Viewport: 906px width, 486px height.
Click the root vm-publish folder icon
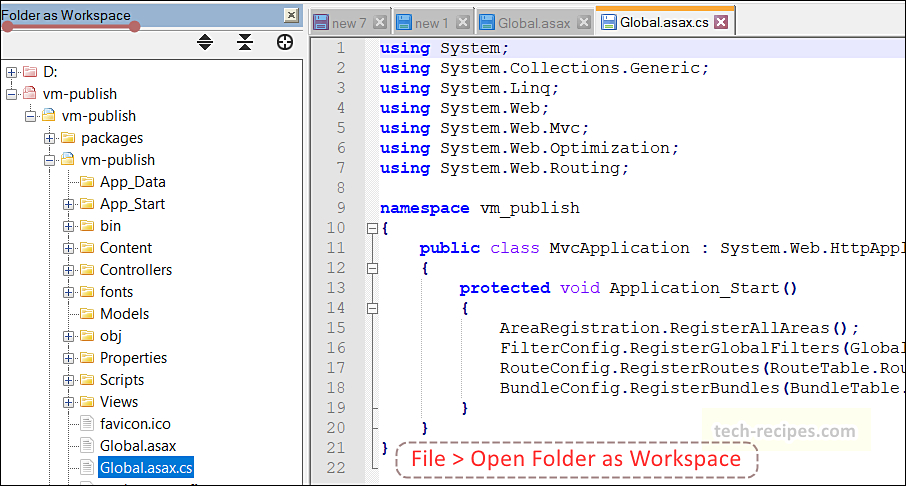coord(30,94)
